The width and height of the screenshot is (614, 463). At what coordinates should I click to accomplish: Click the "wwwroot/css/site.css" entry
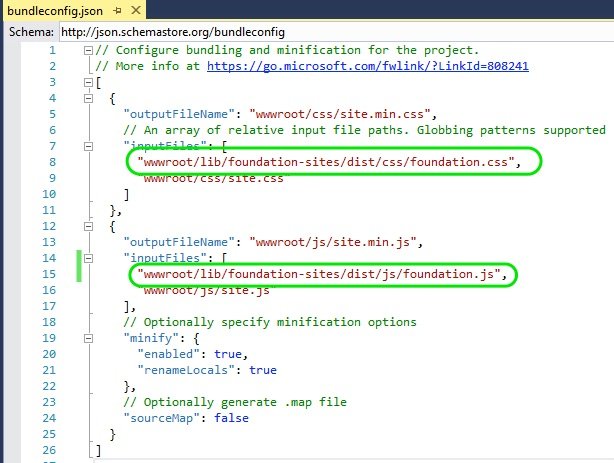pos(214,178)
